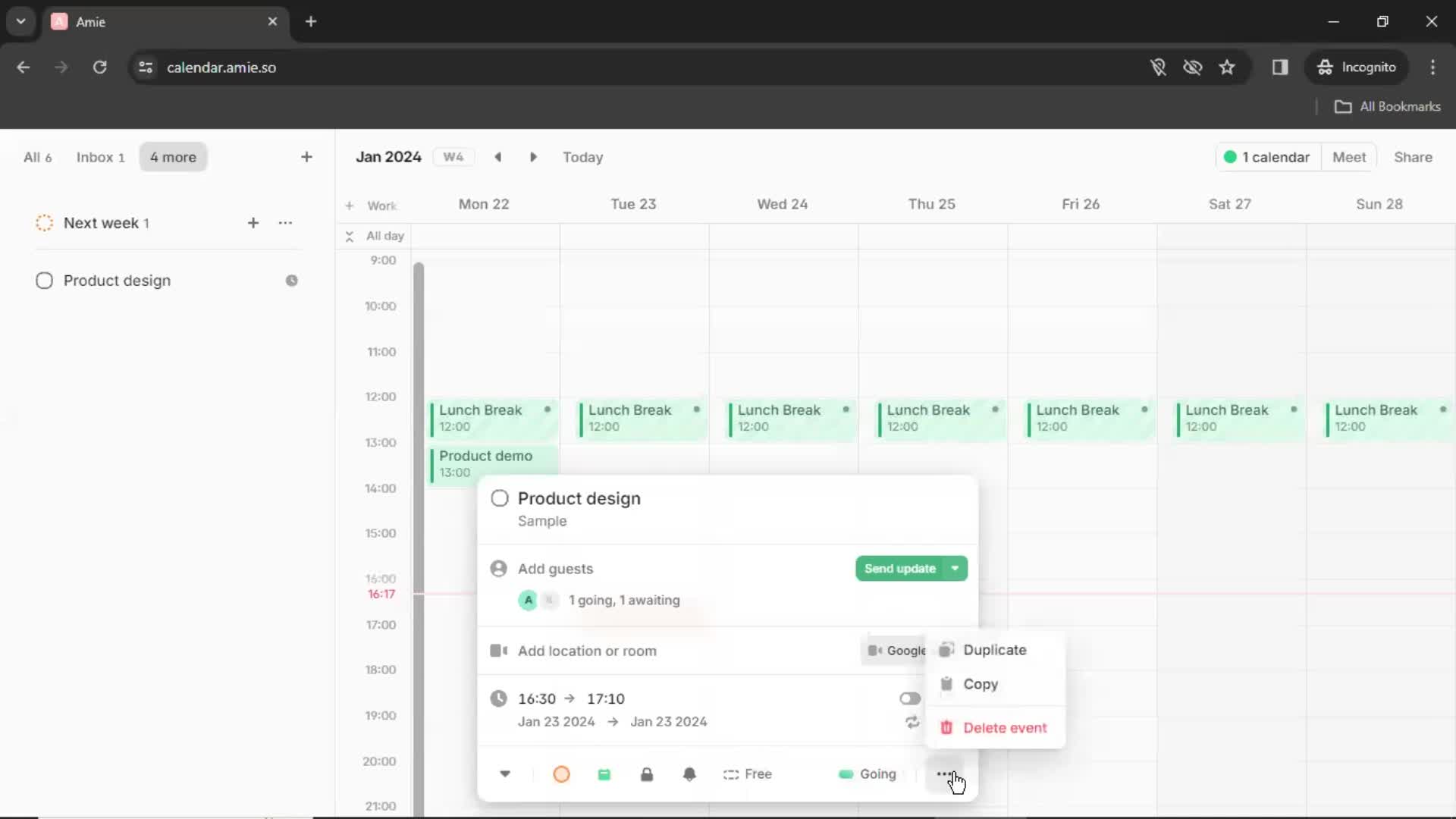Viewport: 1456px width, 819px height.
Task: Expand the 4 more sidebar items
Action: 173,156
